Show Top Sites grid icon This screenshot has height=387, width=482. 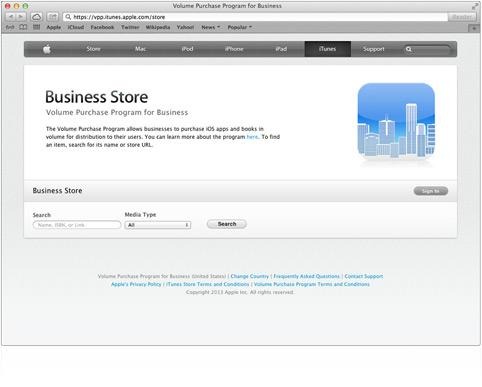click(36, 27)
